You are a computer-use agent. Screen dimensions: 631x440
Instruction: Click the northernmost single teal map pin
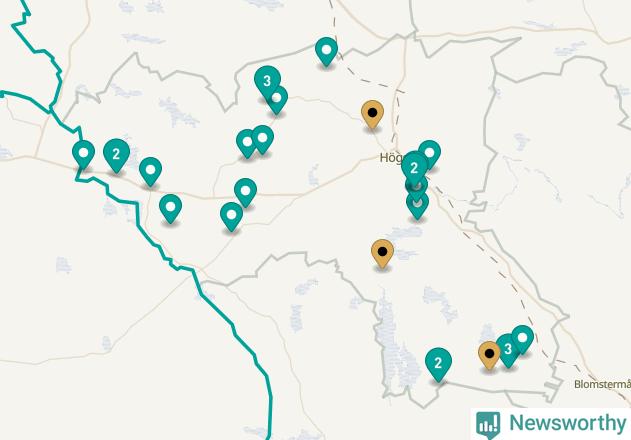326,51
